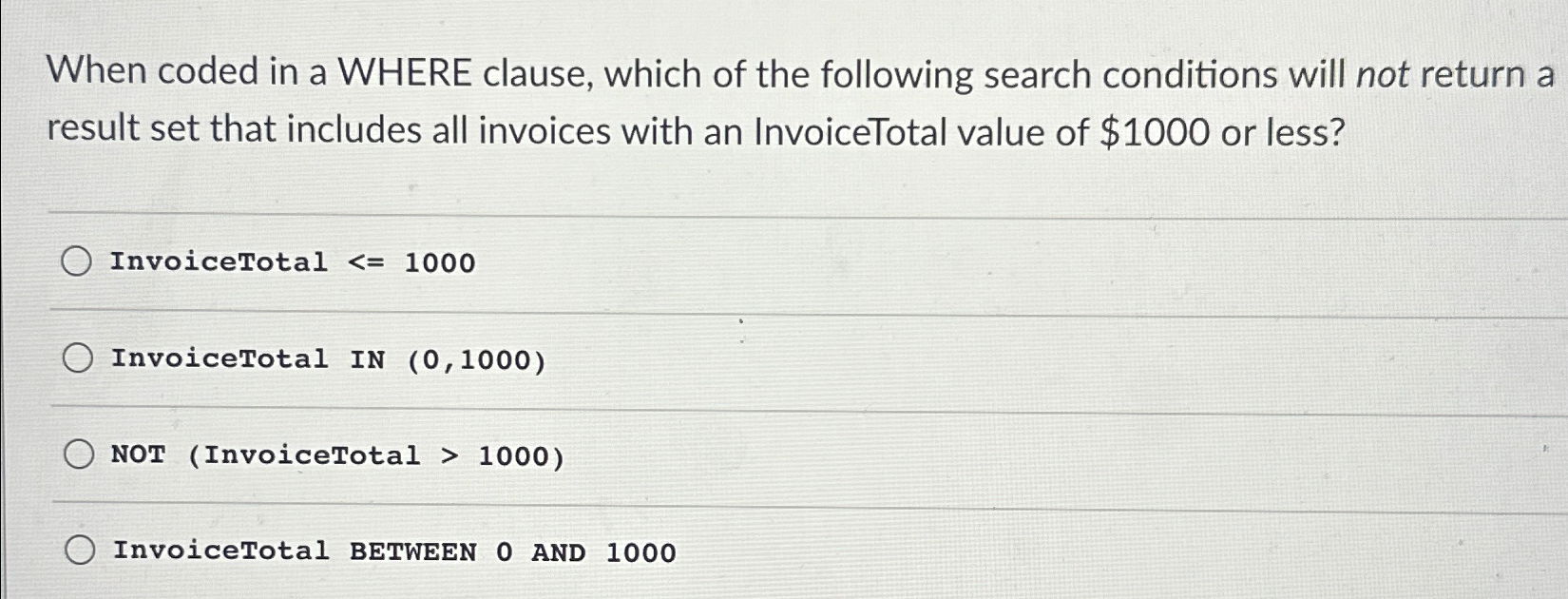Click the InvoiceTotal <= 1000 answer text

pyautogui.click(x=292, y=262)
